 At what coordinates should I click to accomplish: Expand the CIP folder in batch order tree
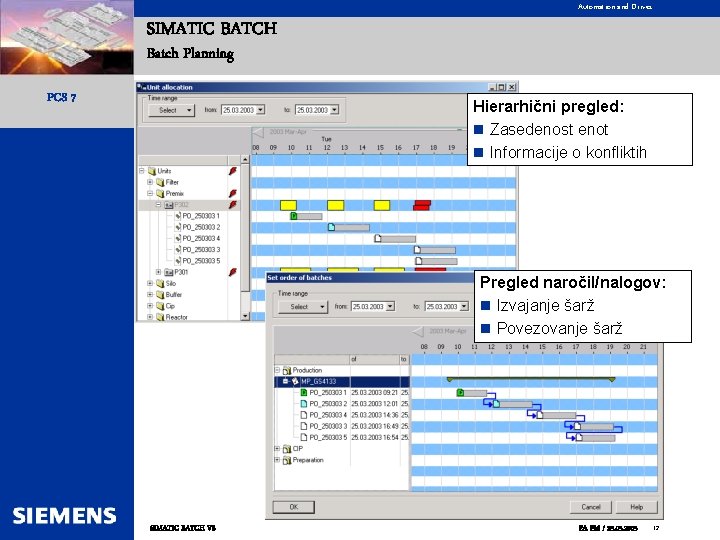point(277,448)
